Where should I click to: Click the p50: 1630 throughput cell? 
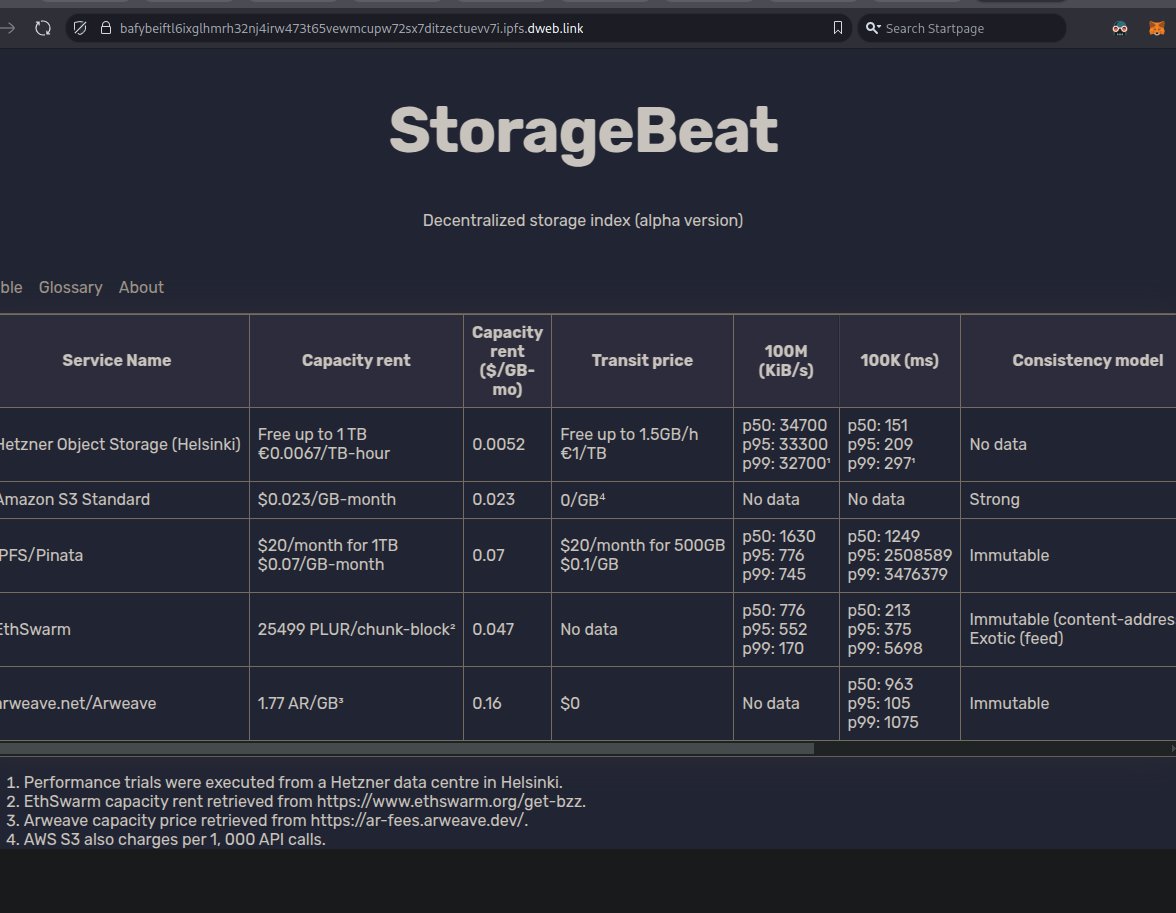point(786,555)
